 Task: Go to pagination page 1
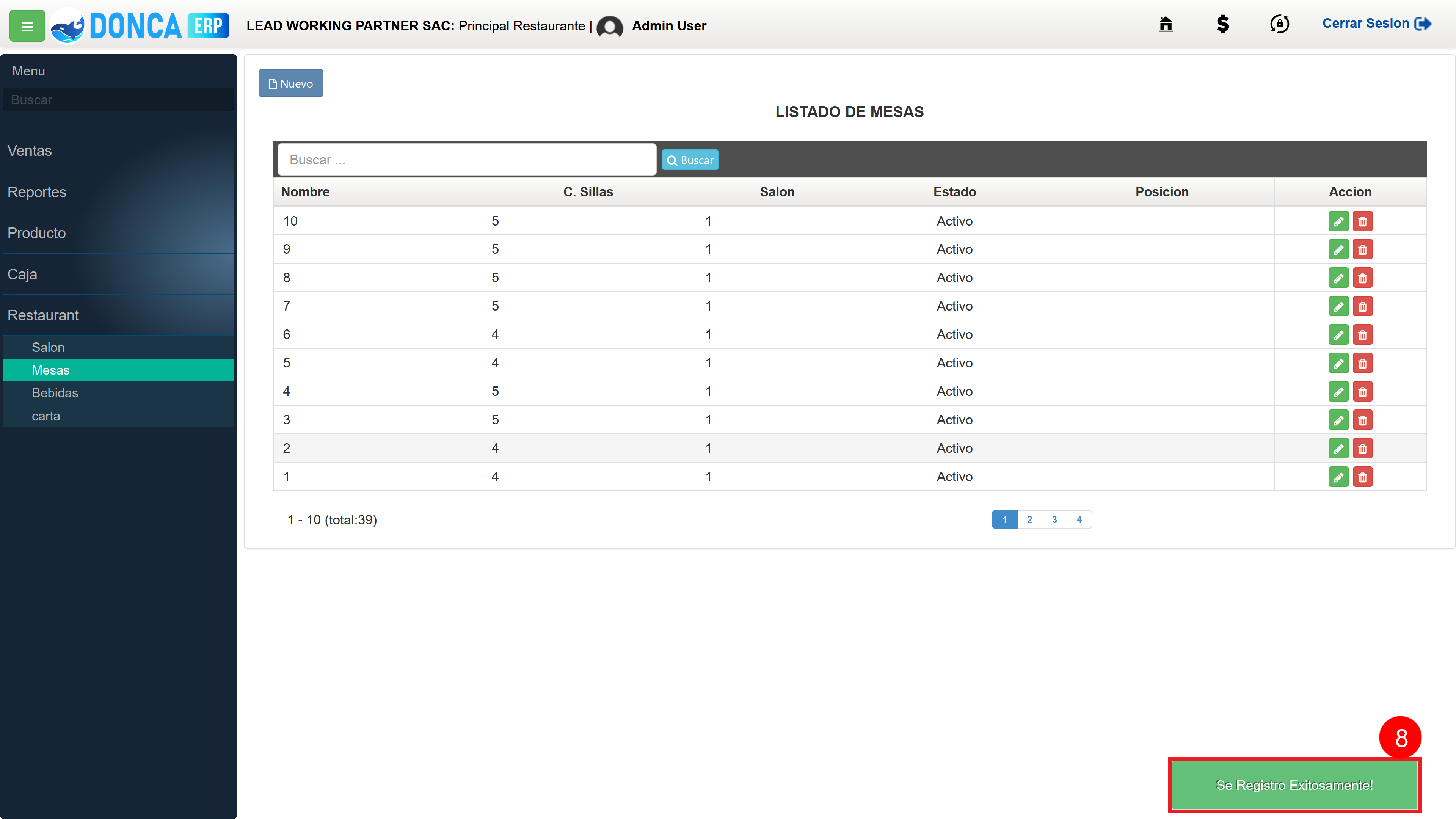pyautogui.click(x=1004, y=519)
